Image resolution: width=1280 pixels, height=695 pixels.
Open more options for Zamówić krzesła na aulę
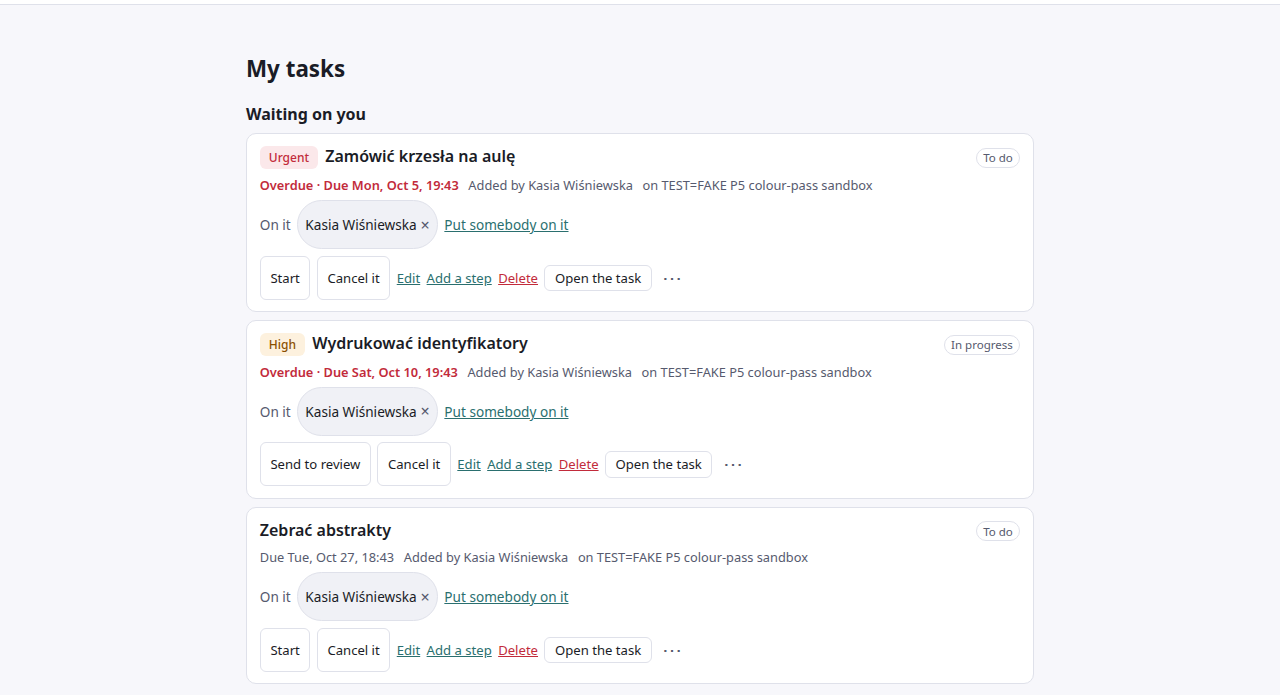(672, 278)
